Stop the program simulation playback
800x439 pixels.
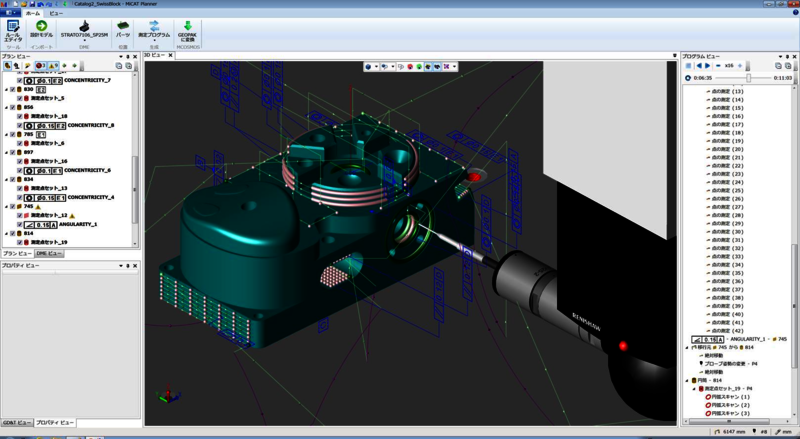pyautogui.click(x=688, y=66)
